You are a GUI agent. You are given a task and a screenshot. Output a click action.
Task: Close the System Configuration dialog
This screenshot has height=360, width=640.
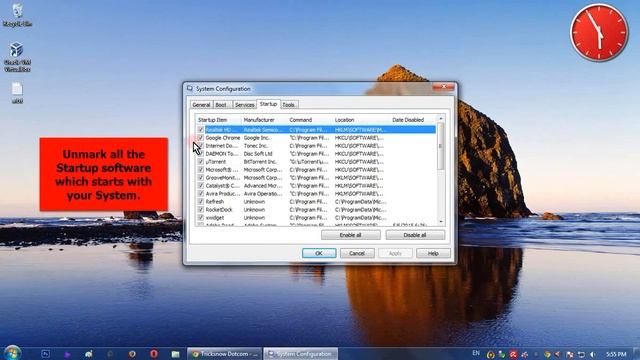444,87
